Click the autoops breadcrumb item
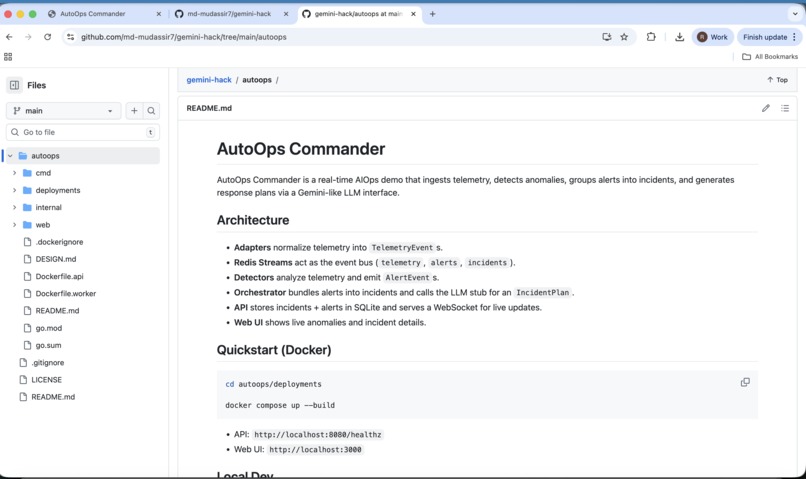The width and height of the screenshot is (806, 479). (x=257, y=80)
